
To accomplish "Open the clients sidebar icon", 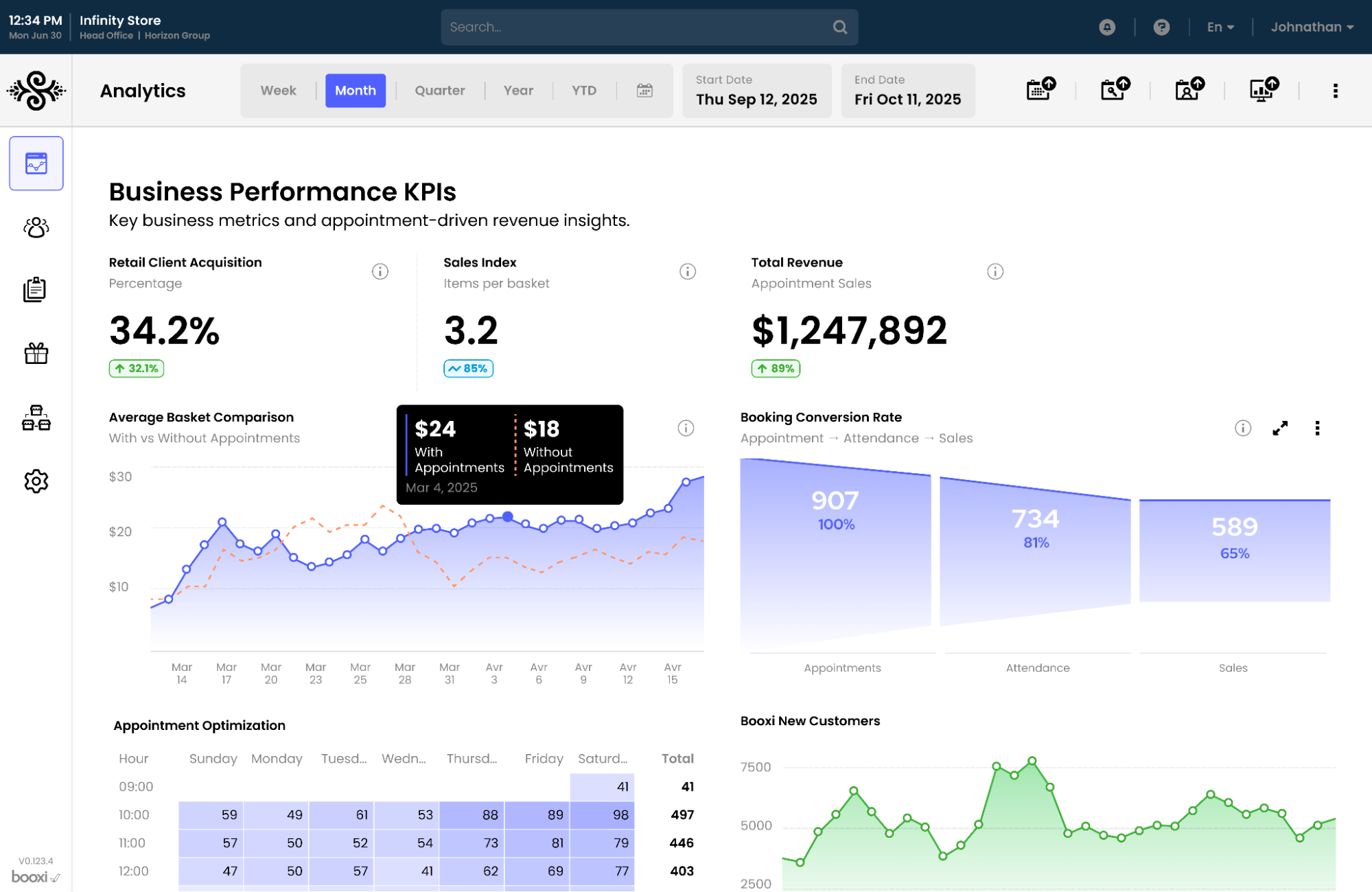I will (x=36, y=227).
